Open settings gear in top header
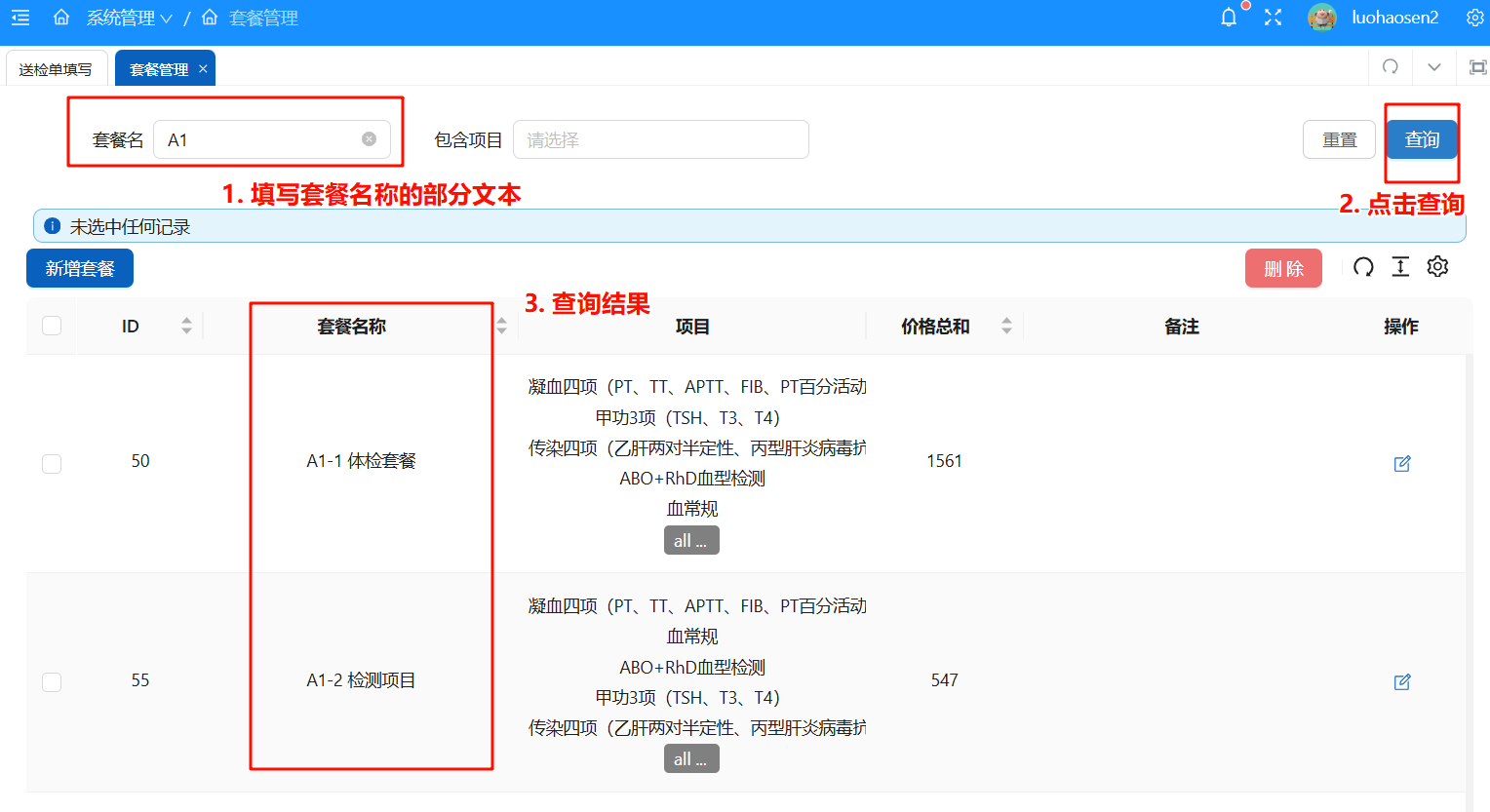1490x812 pixels. [x=1474, y=18]
